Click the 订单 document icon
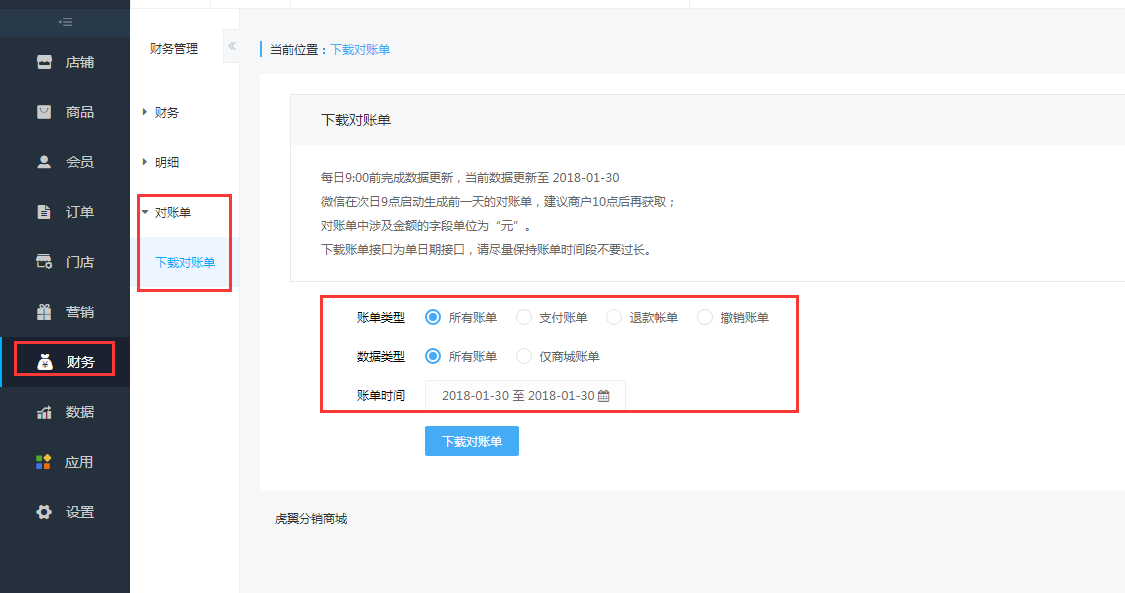 pos(44,212)
